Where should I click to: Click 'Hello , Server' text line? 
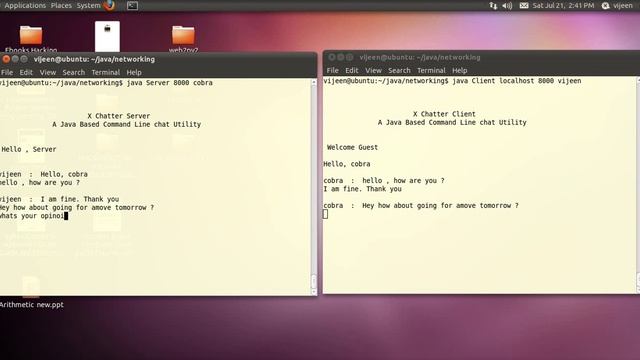pos(29,149)
